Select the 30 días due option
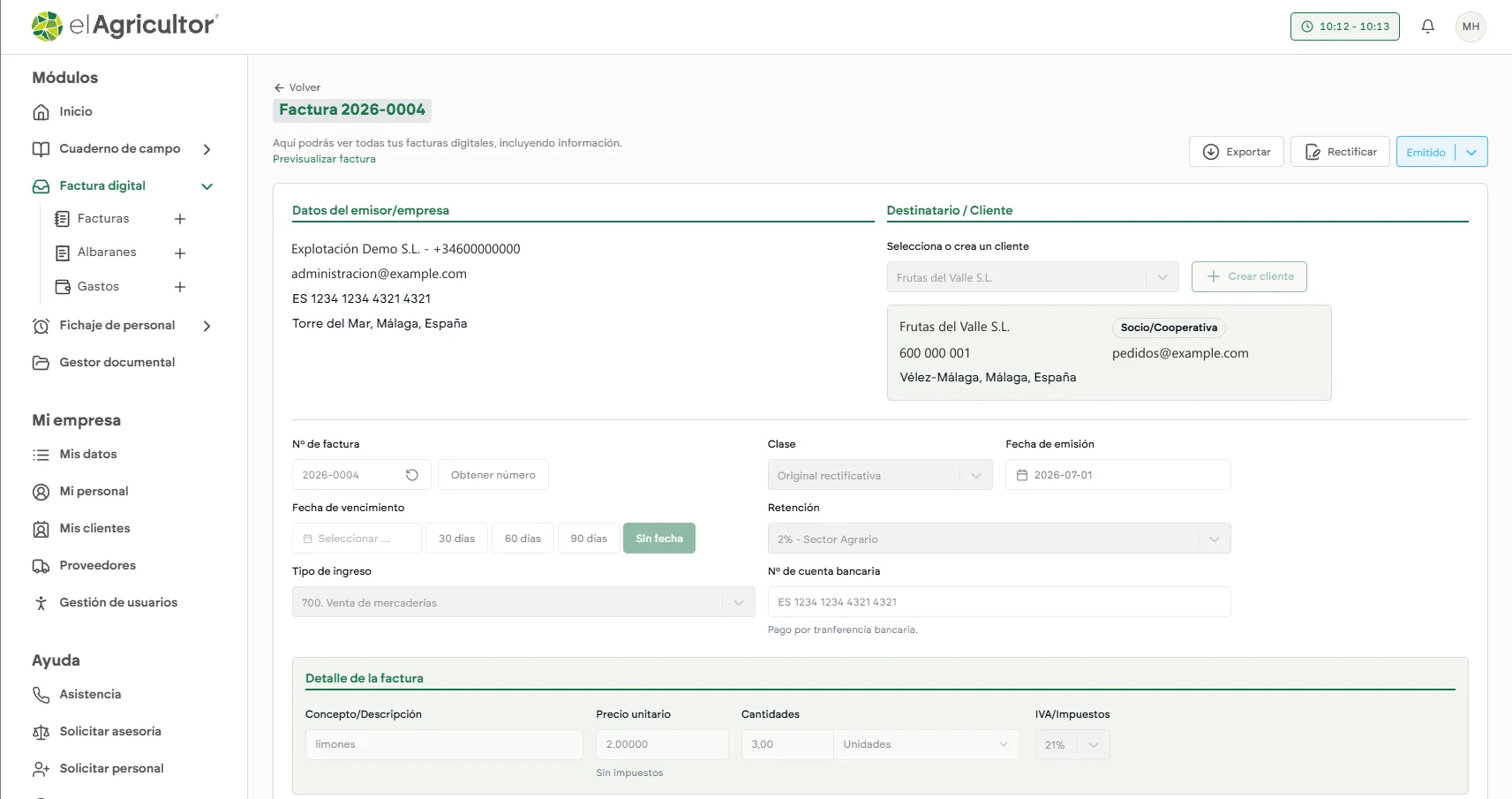Viewport: 1512px width, 799px height. pos(456,539)
